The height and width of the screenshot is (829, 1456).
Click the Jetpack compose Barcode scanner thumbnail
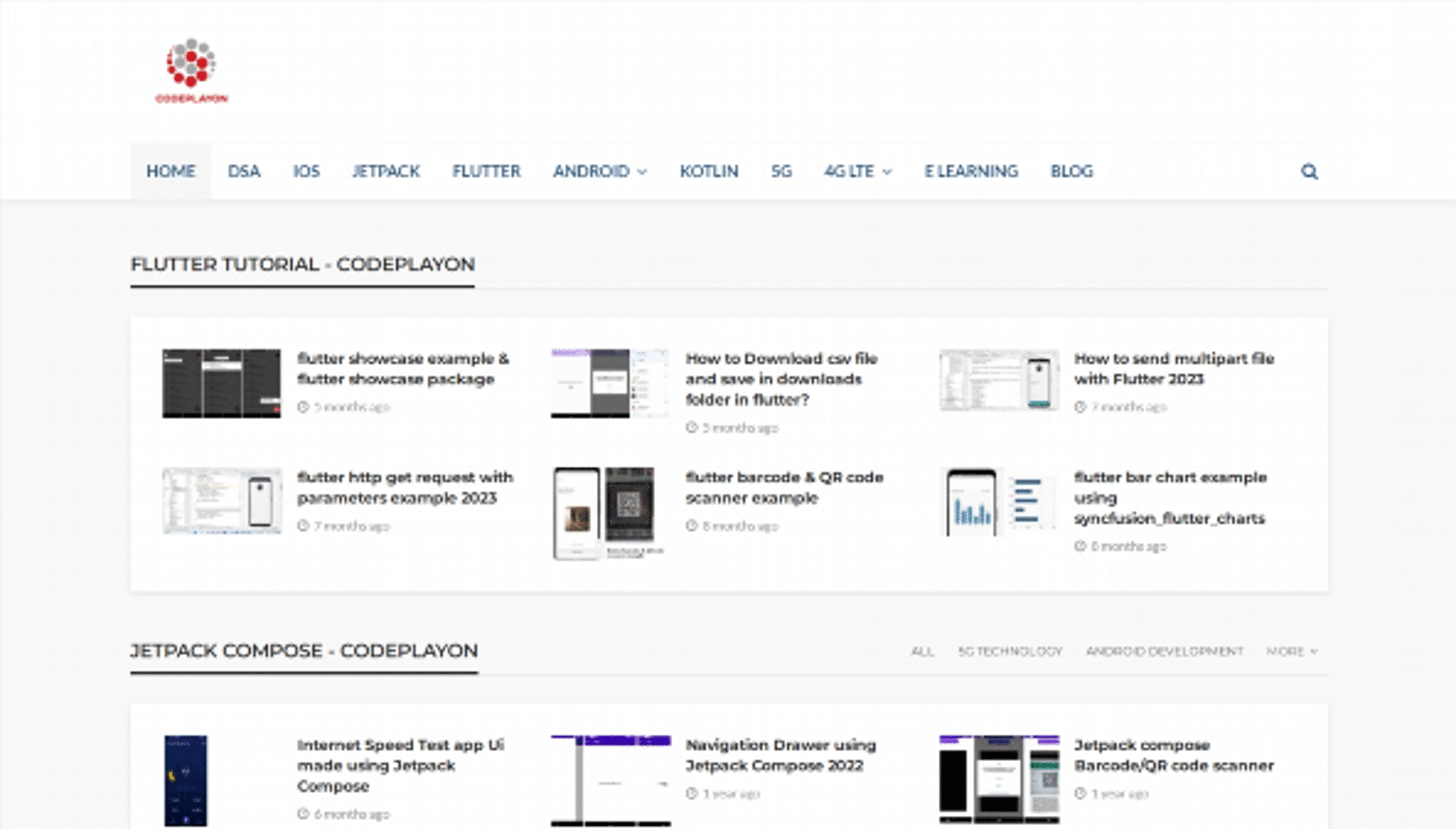(x=999, y=779)
